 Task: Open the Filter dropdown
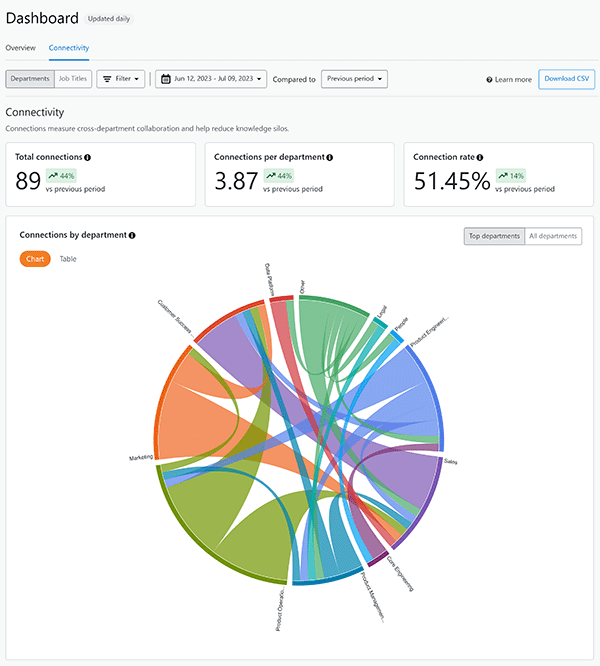[x=121, y=79]
